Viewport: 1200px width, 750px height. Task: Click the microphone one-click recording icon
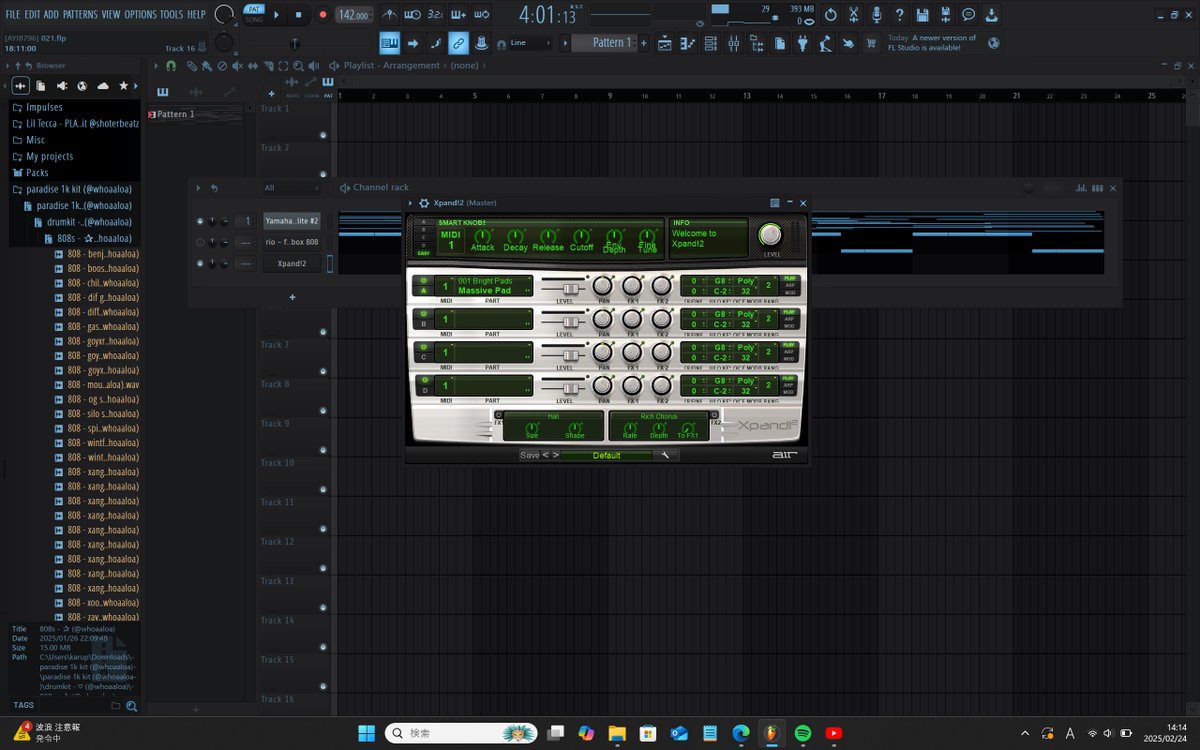pyautogui.click(x=876, y=15)
